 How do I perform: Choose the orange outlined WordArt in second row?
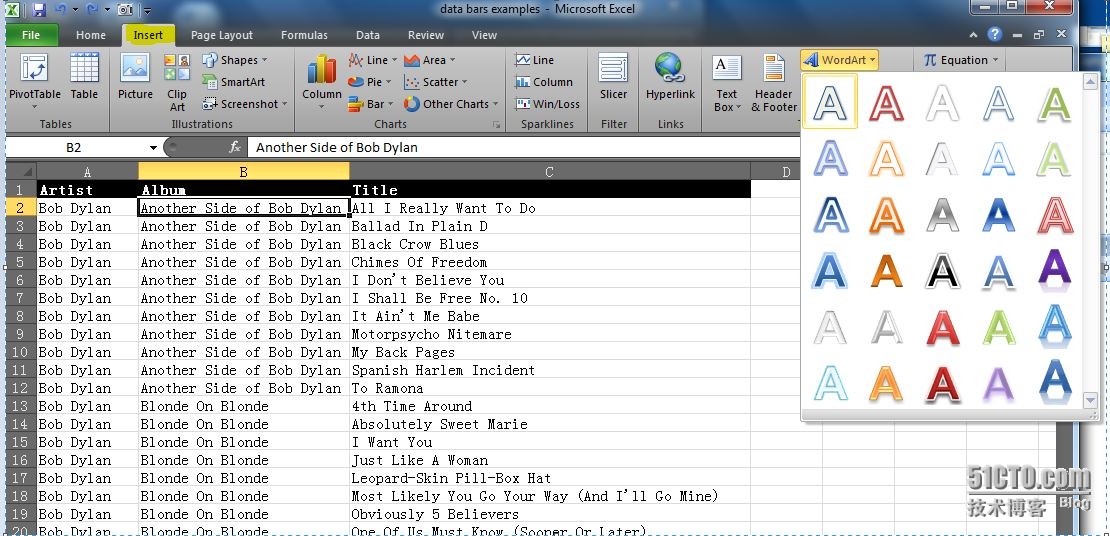pos(886,157)
